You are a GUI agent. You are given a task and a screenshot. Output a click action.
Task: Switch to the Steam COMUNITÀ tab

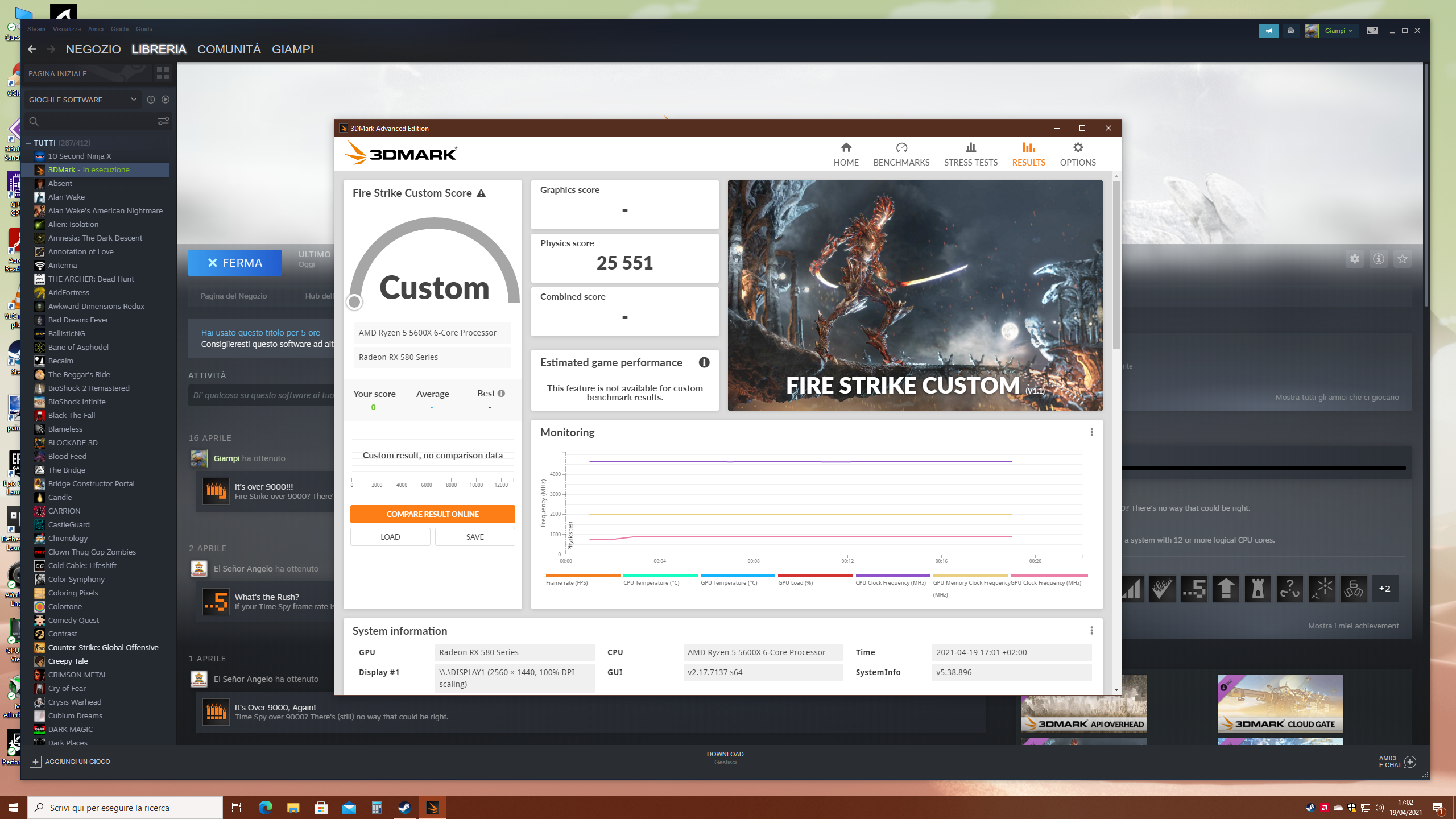pyautogui.click(x=229, y=49)
